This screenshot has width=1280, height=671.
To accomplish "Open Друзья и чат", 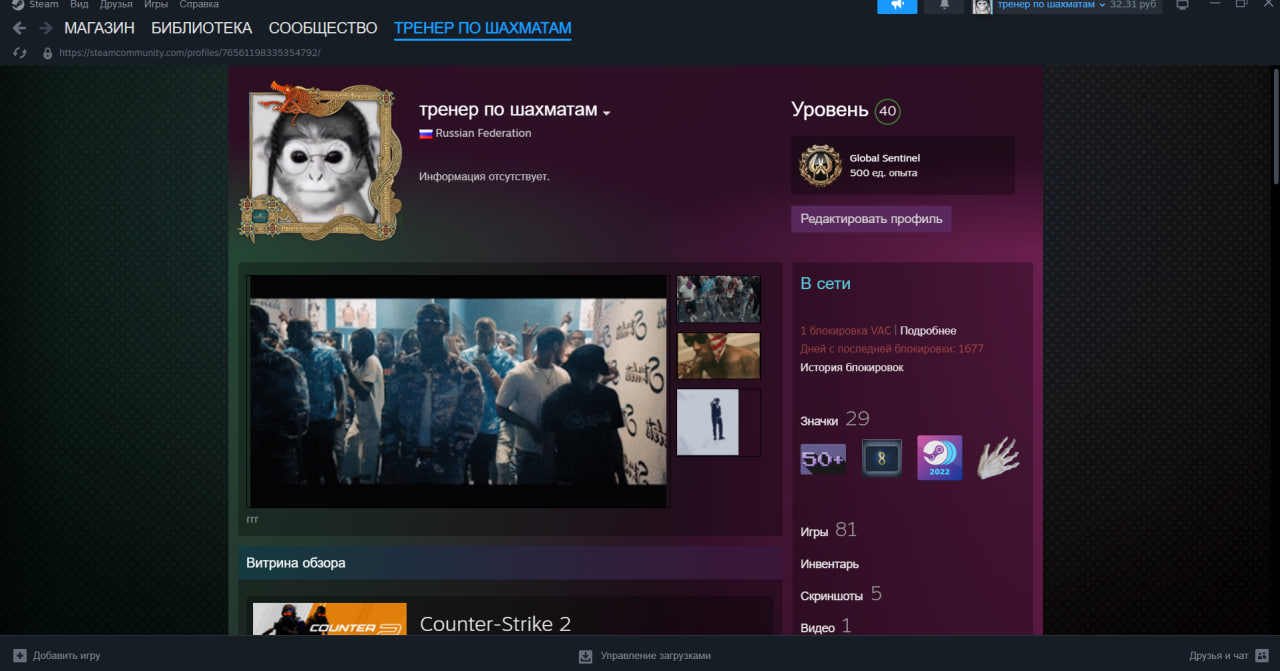I will pos(1219,656).
